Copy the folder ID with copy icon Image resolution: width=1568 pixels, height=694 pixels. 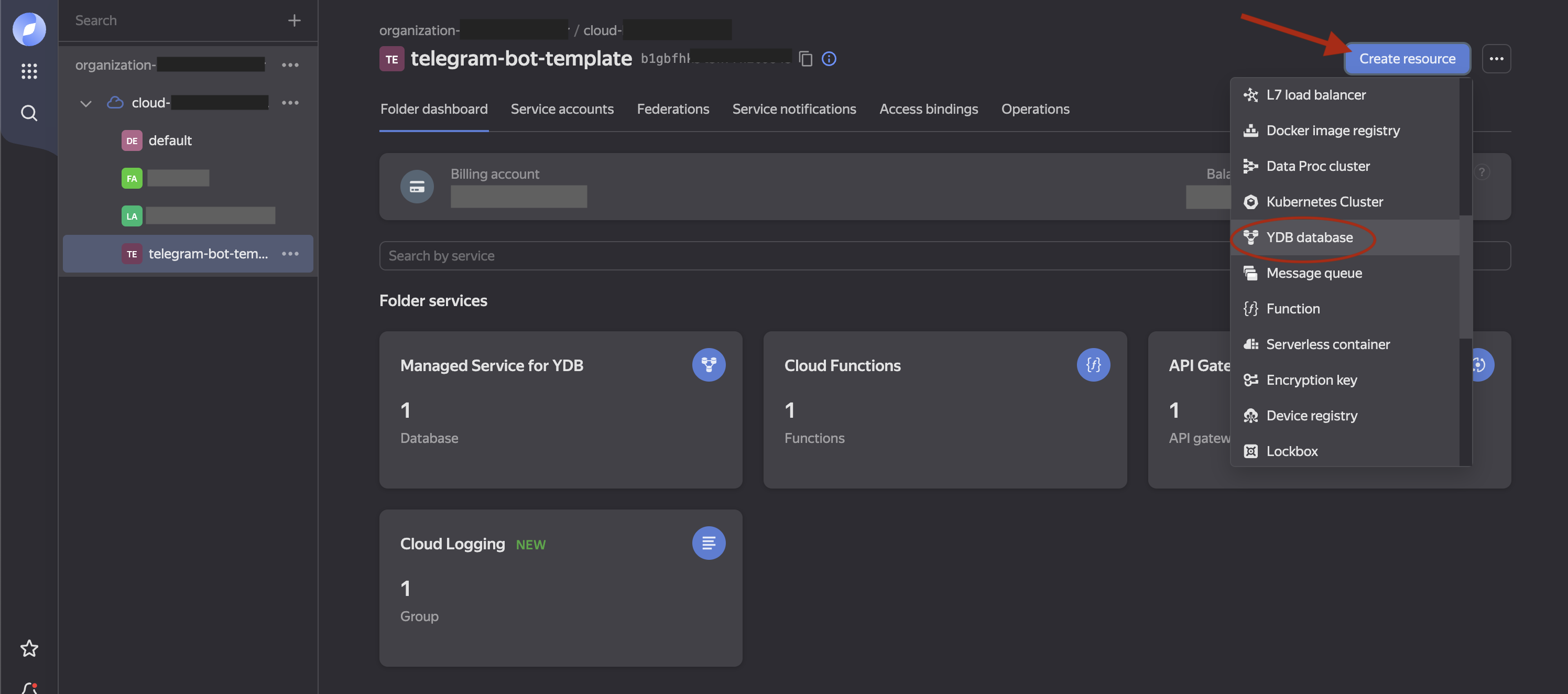tap(805, 59)
